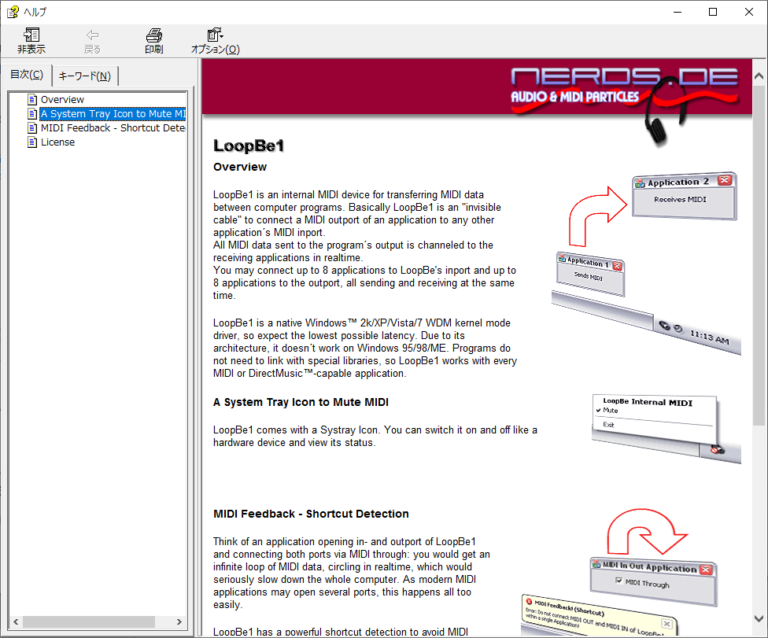
Task: Click the Mute entry in tray menu image
Action: pos(610,411)
